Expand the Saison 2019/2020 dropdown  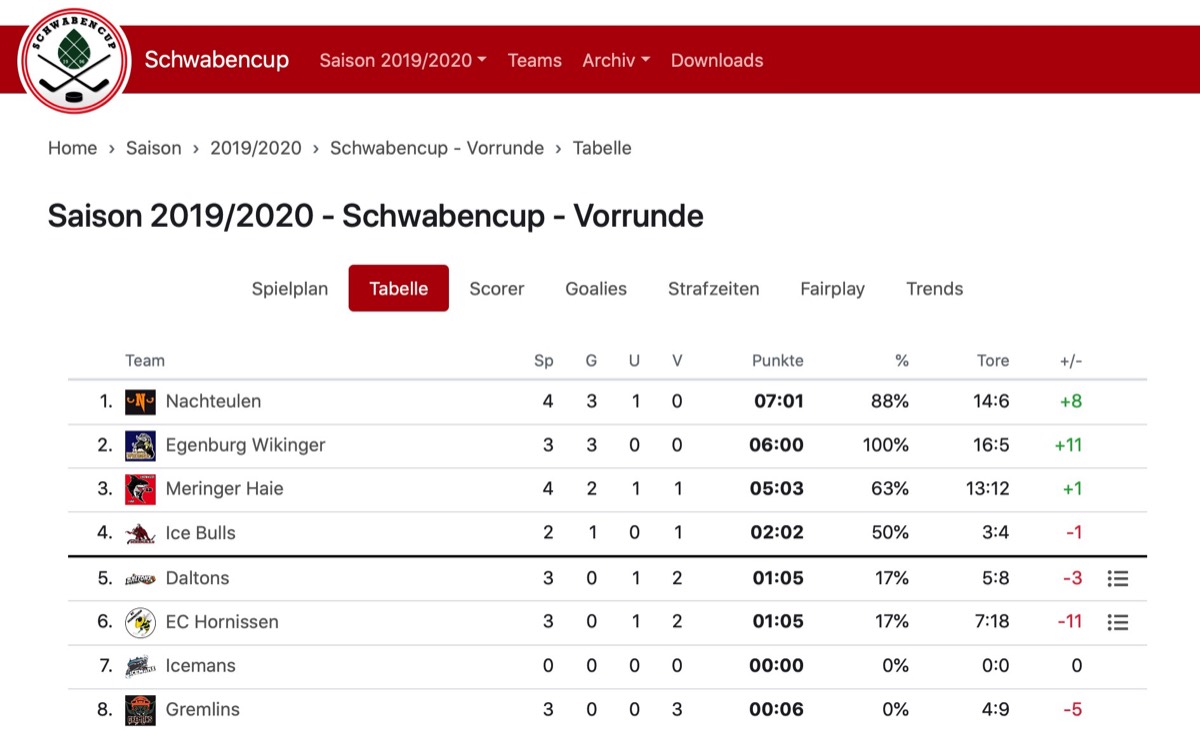(403, 60)
